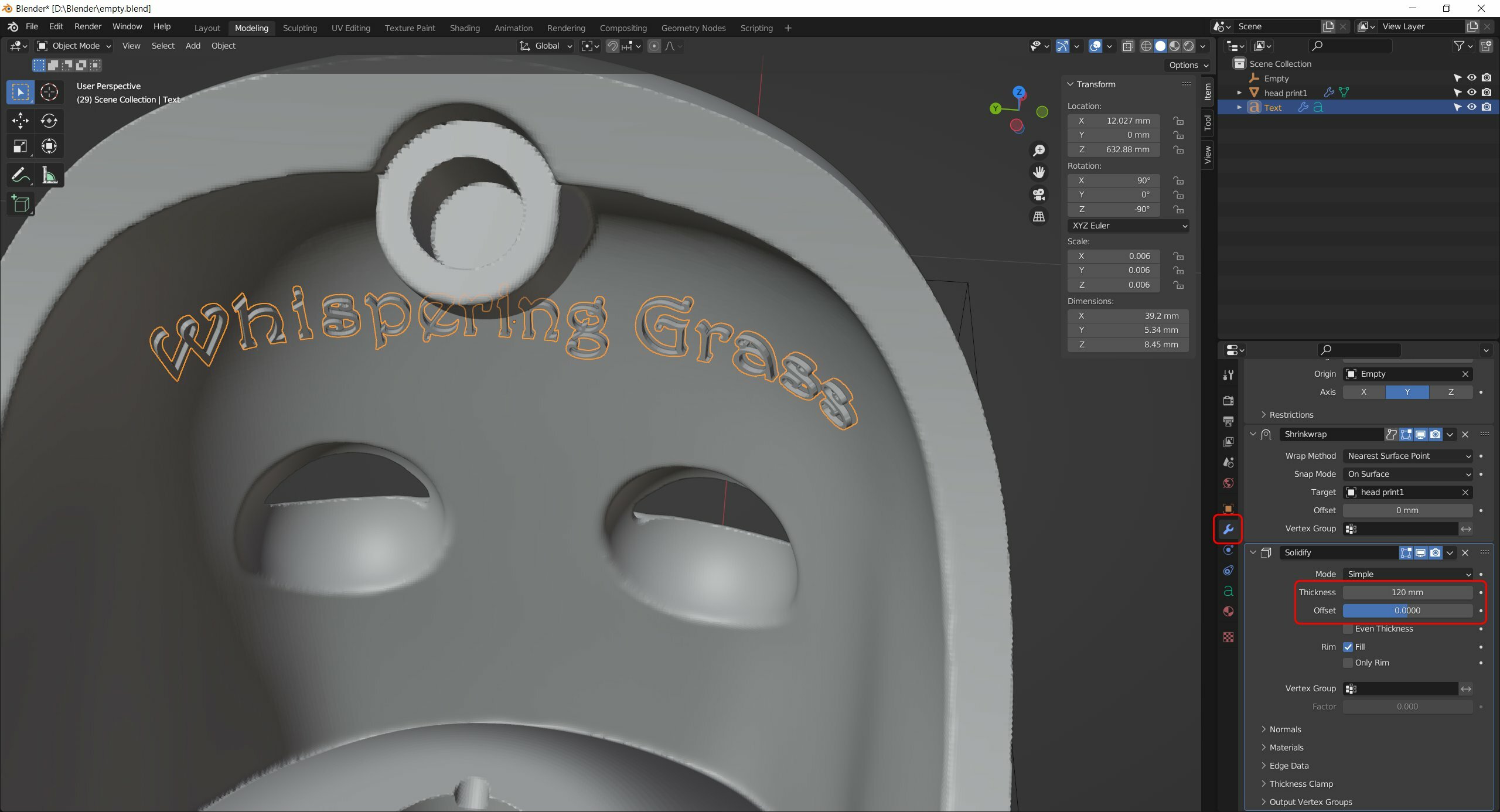Open the Global transform orientation dropdown

tap(546, 46)
